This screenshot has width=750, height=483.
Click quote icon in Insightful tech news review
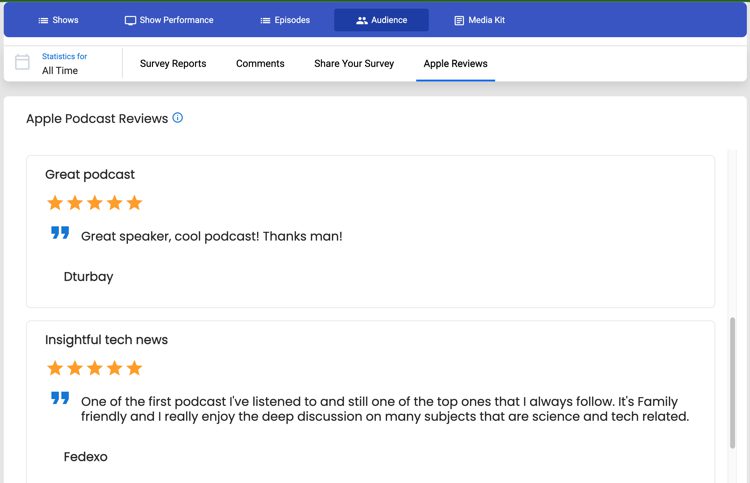(x=60, y=398)
